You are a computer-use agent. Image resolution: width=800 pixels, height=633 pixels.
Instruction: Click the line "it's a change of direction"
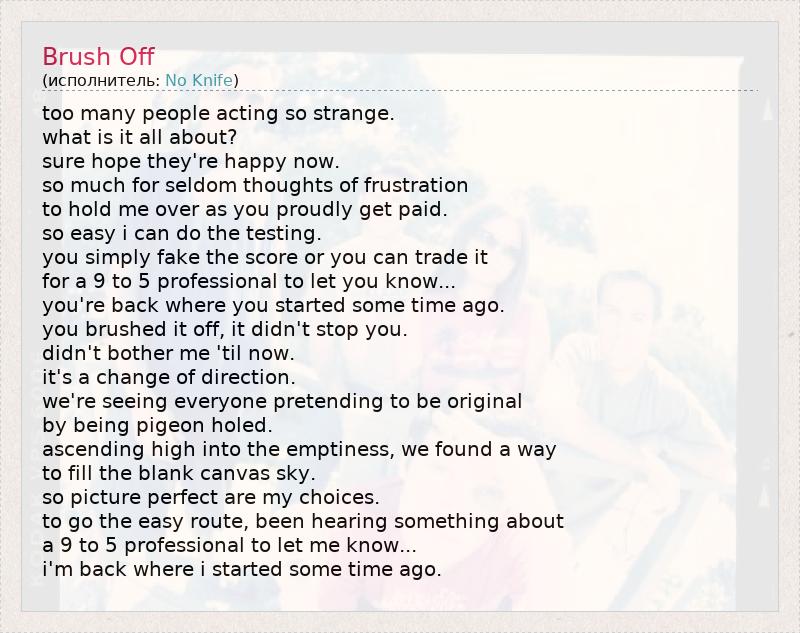click(168, 377)
